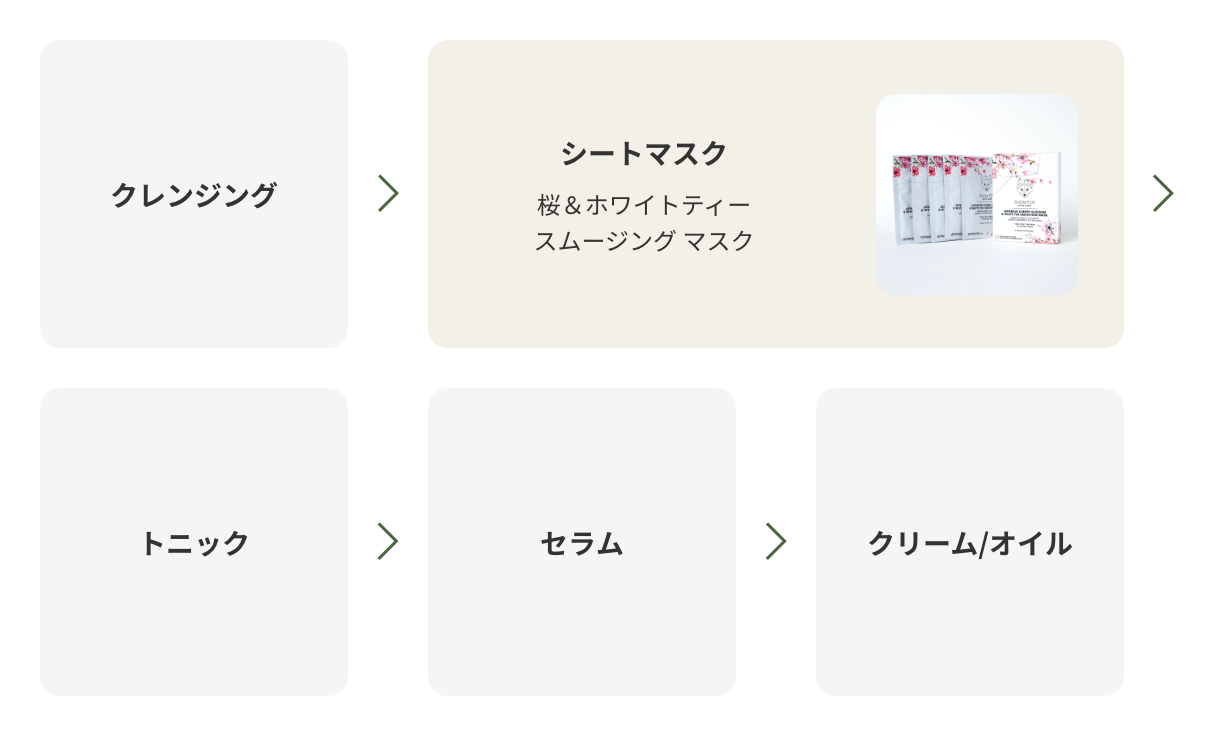The width and height of the screenshot is (1206, 734).
Task: Click the leftmost sachet in the product photo
Action: click(902, 200)
